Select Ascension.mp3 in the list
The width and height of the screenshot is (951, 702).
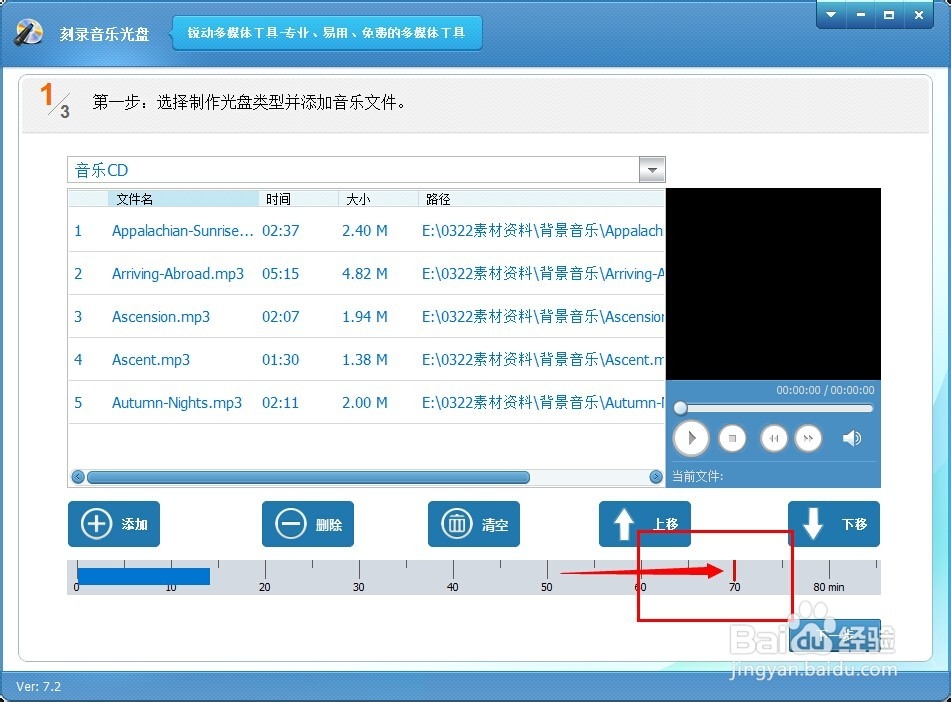coord(366,317)
